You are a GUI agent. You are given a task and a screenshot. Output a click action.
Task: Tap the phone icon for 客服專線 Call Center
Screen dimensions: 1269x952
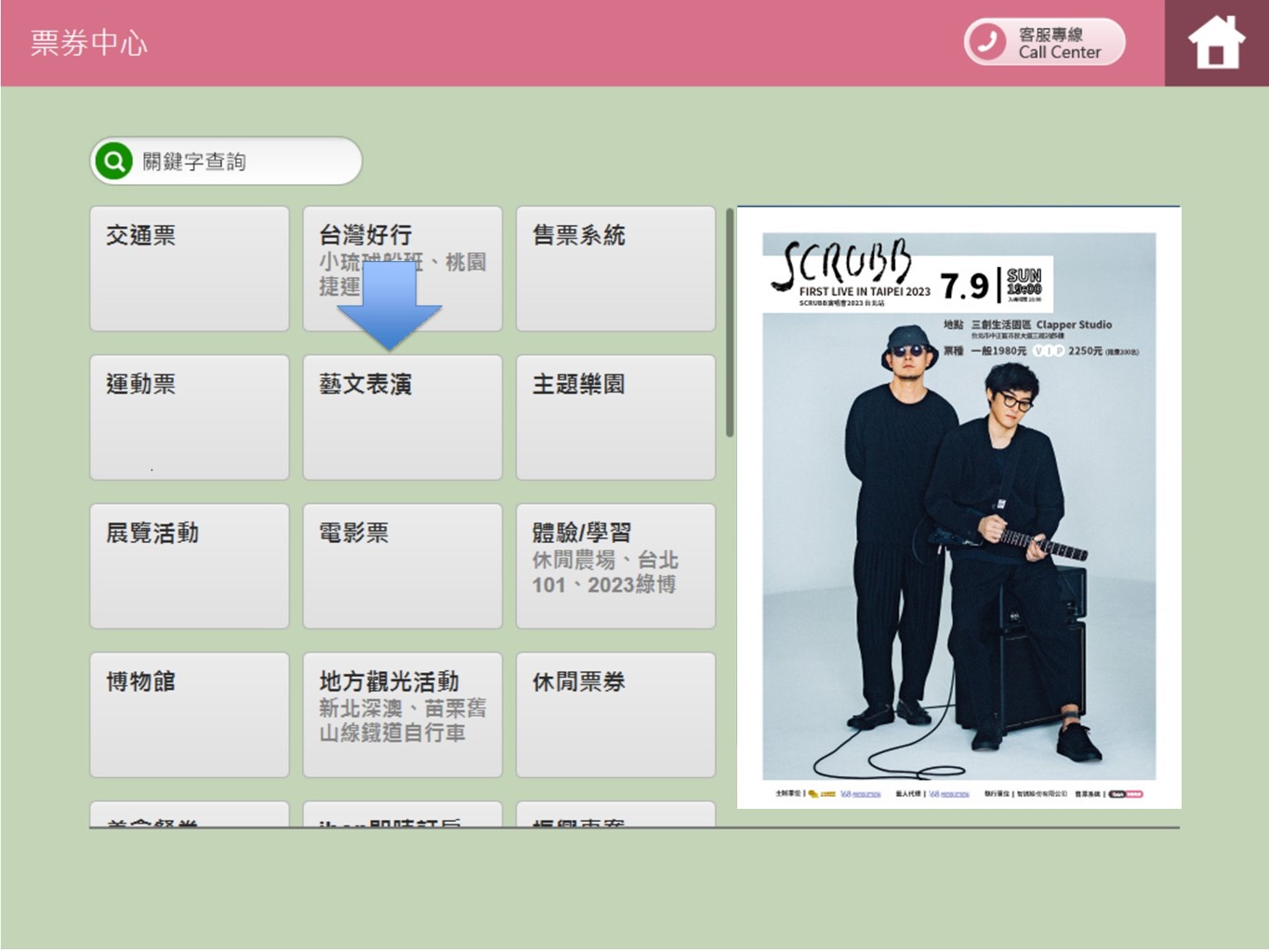click(987, 42)
